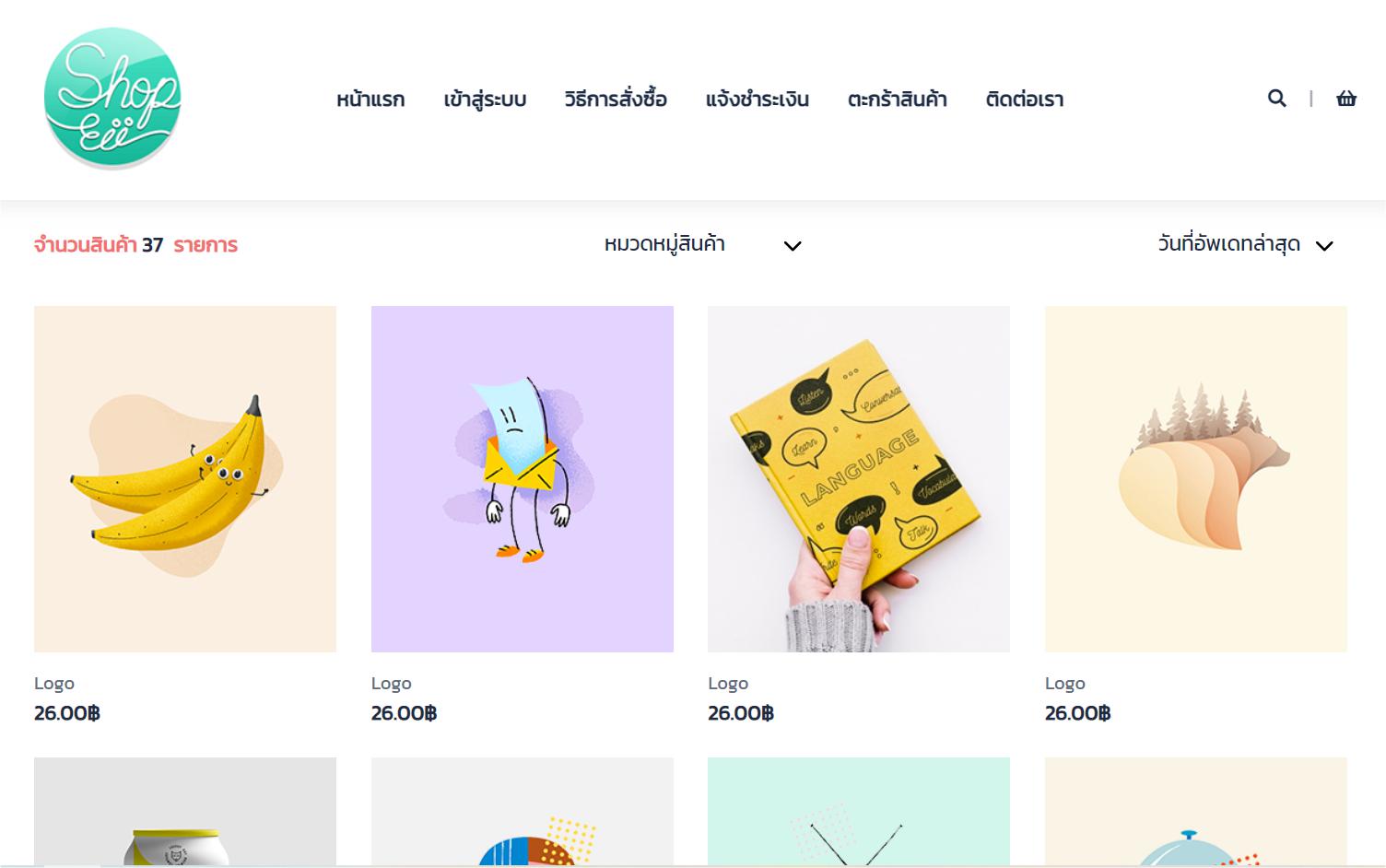
Task: Click the Logo title under Language notebook
Action: [728, 684]
